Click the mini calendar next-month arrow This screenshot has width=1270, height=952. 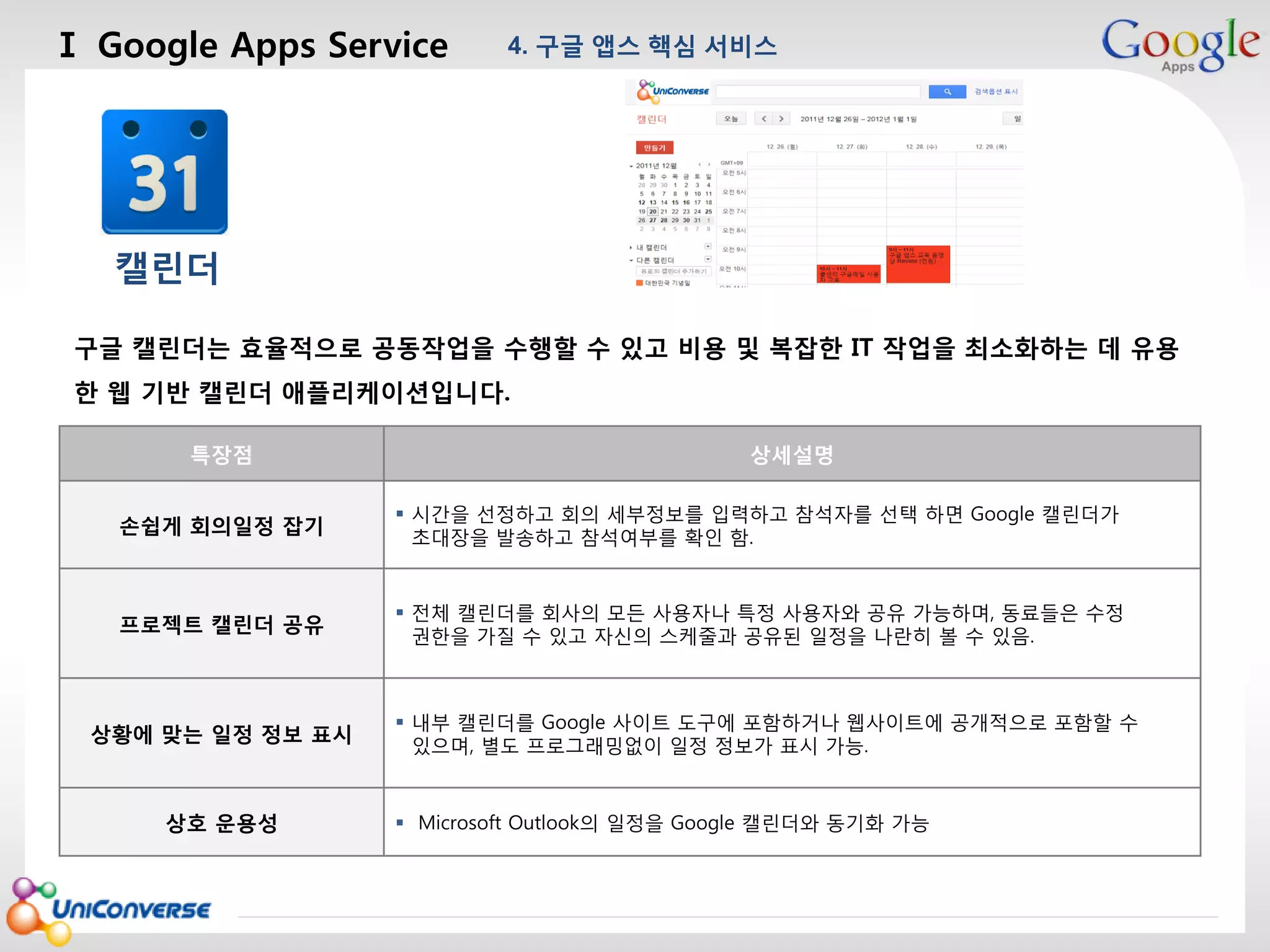709,165
